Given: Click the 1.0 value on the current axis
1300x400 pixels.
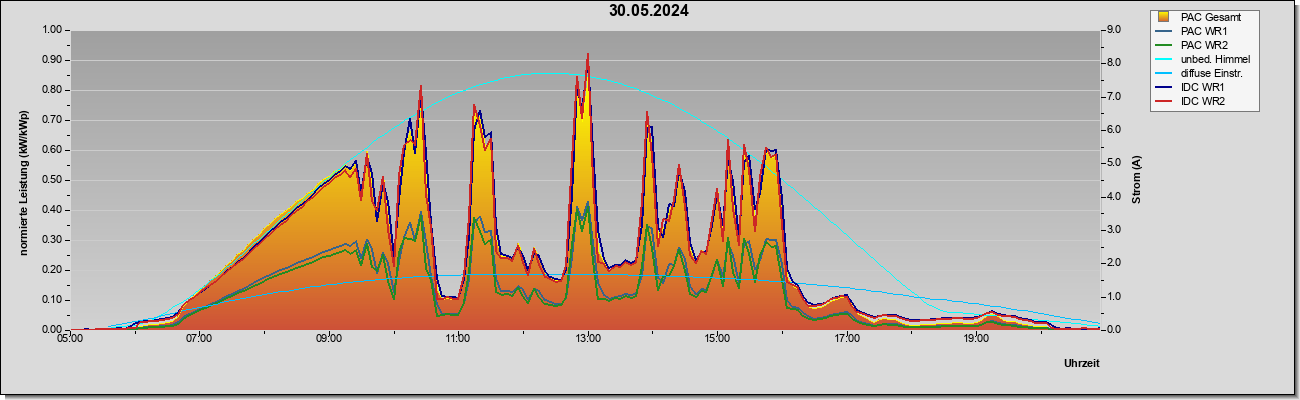Looking at the screenshot, I should click(x=1113, y=297).
